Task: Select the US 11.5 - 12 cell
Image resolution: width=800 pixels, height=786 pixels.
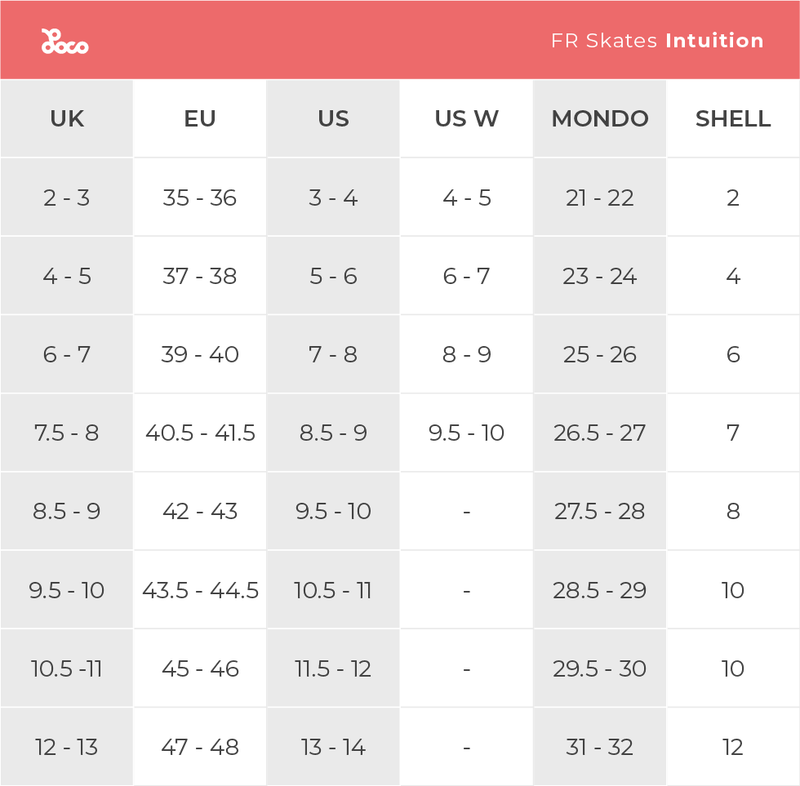Action: (333, 668)
